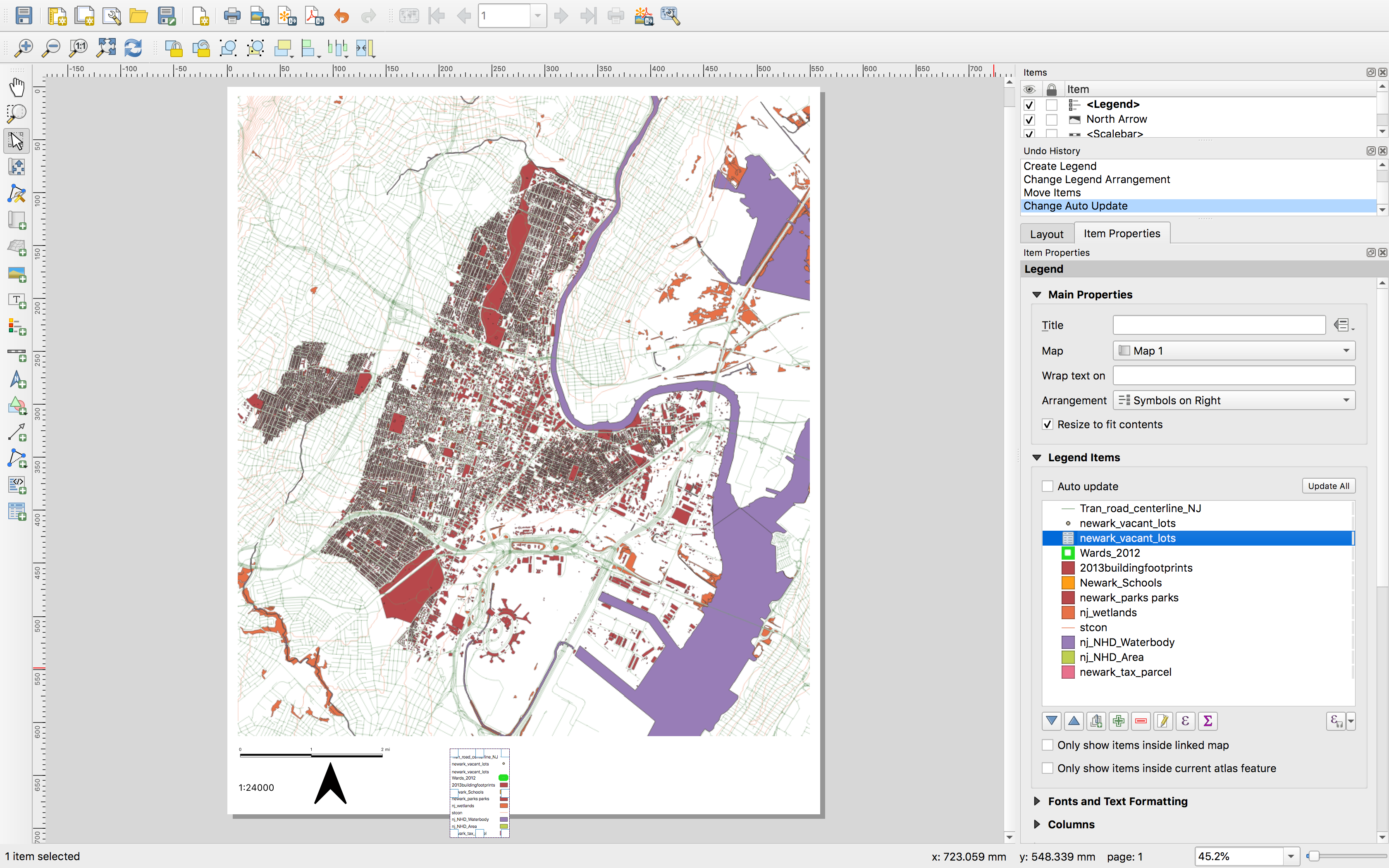The image size is (1389, 868).
Task: Uncheck Resize to fit contents
Action: click(x=1048, y=424)
